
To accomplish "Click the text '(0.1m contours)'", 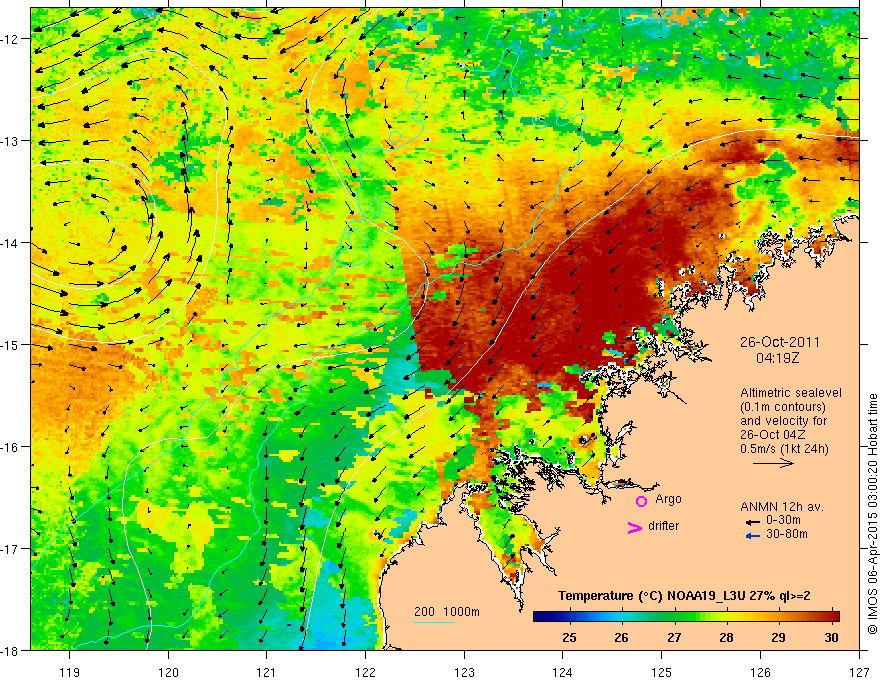I will pos(783,407).
